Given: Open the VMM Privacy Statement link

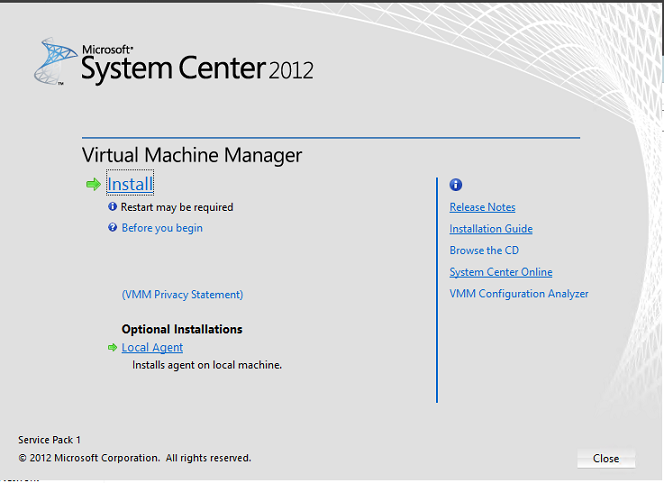Looking at the screenshot, I should 183,294.
